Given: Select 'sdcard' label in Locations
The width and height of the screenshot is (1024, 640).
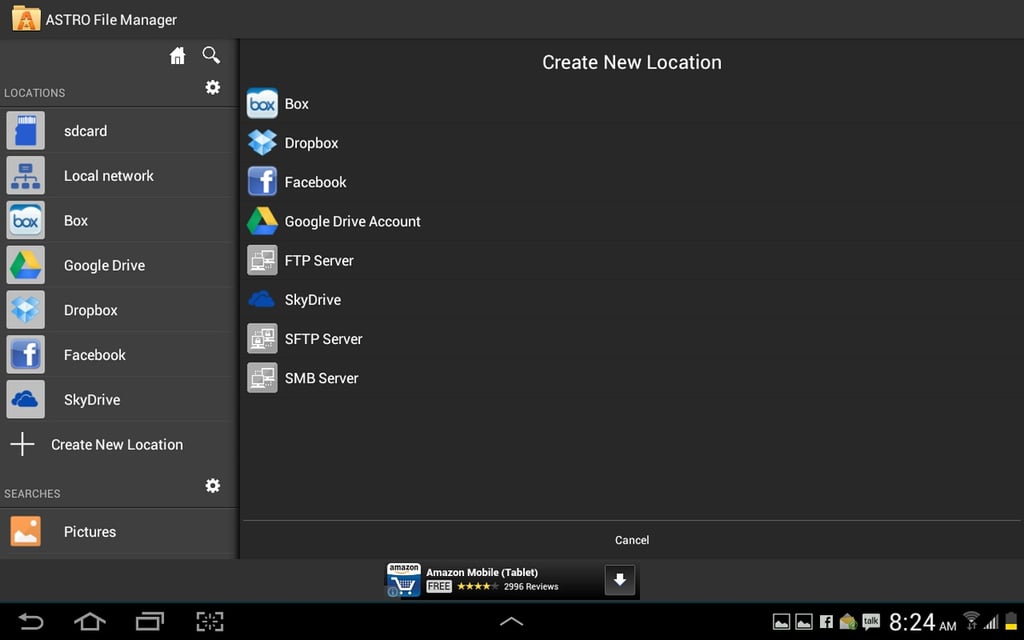Looking at the screenshot, I should [86, 131].
